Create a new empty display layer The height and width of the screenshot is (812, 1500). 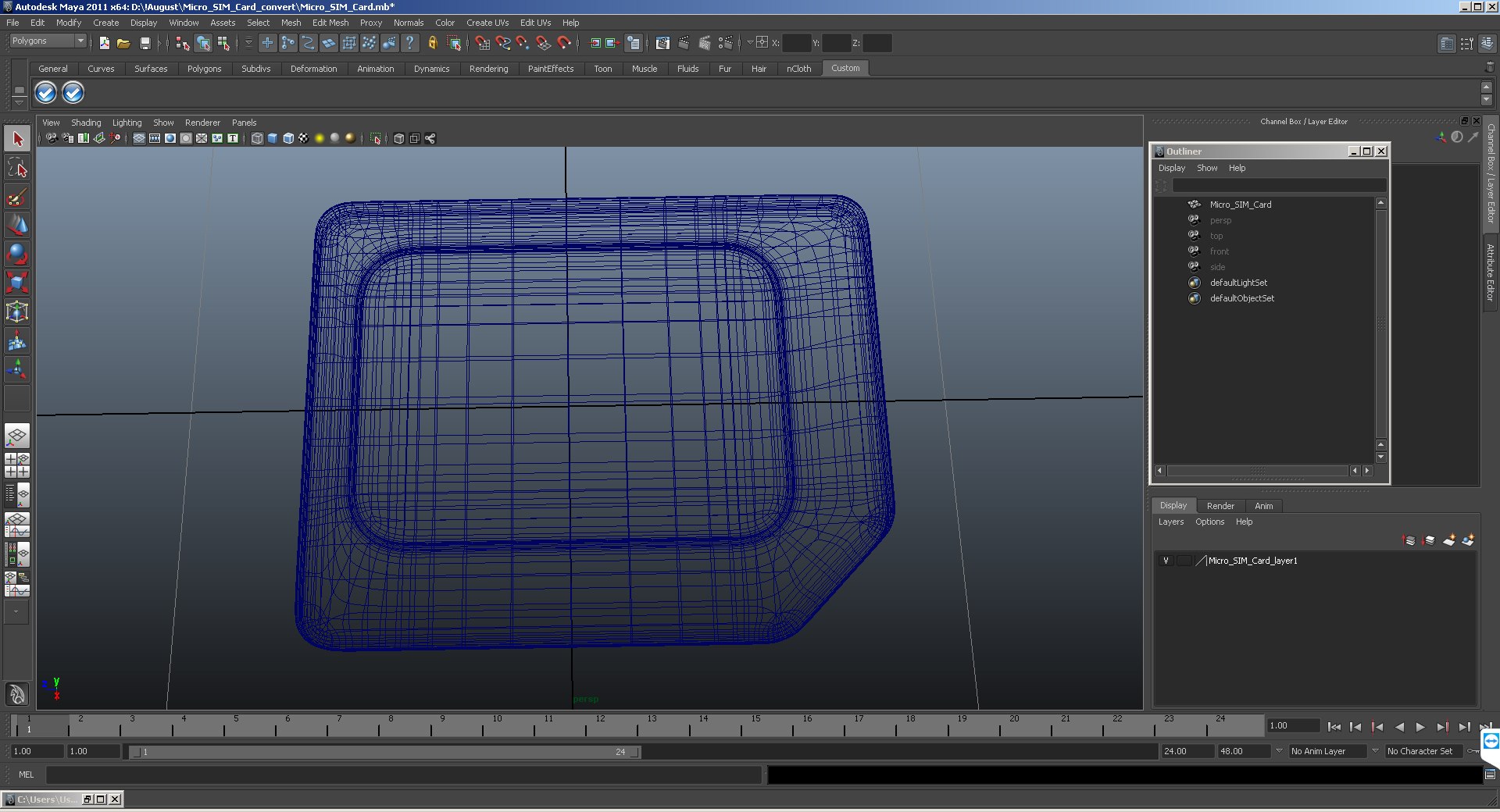point(1448,540)
